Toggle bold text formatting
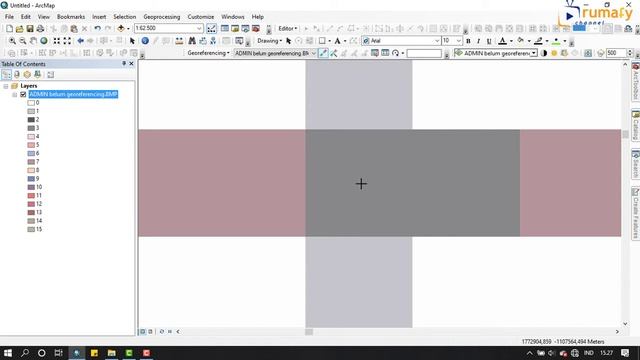This screenshot has height=360, width=640. tap(468, 41)
